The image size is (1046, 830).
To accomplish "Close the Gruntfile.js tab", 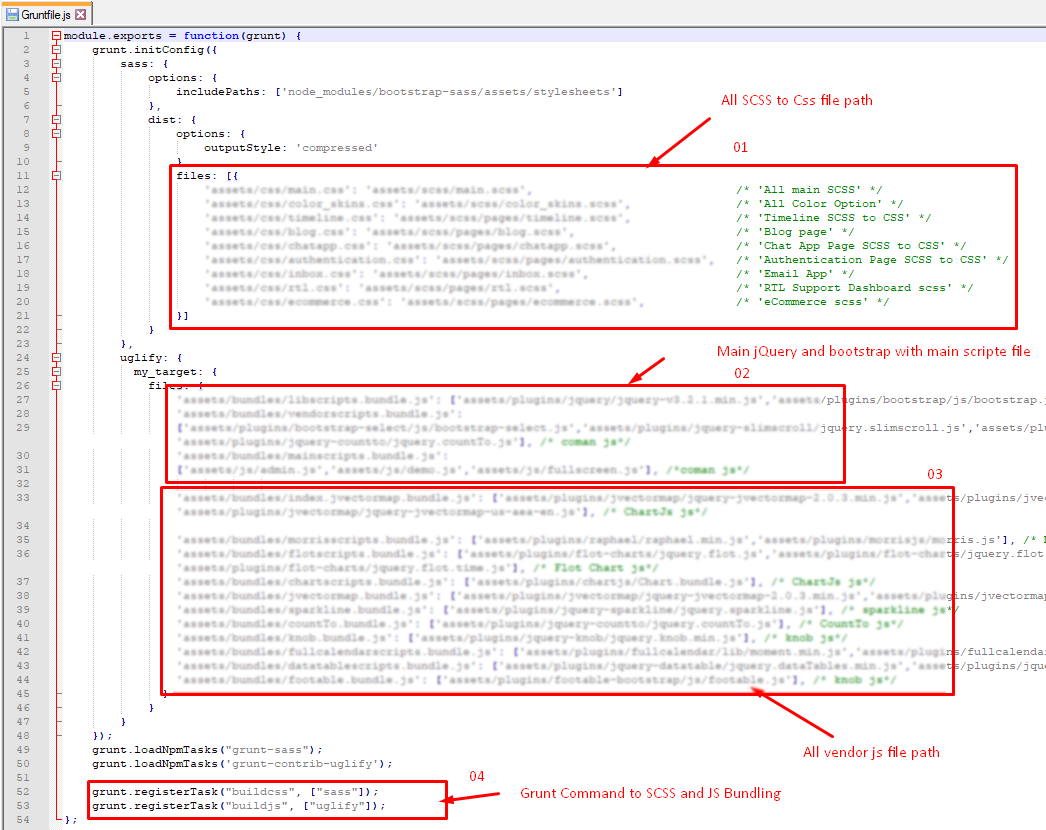I will pos(81,15).
